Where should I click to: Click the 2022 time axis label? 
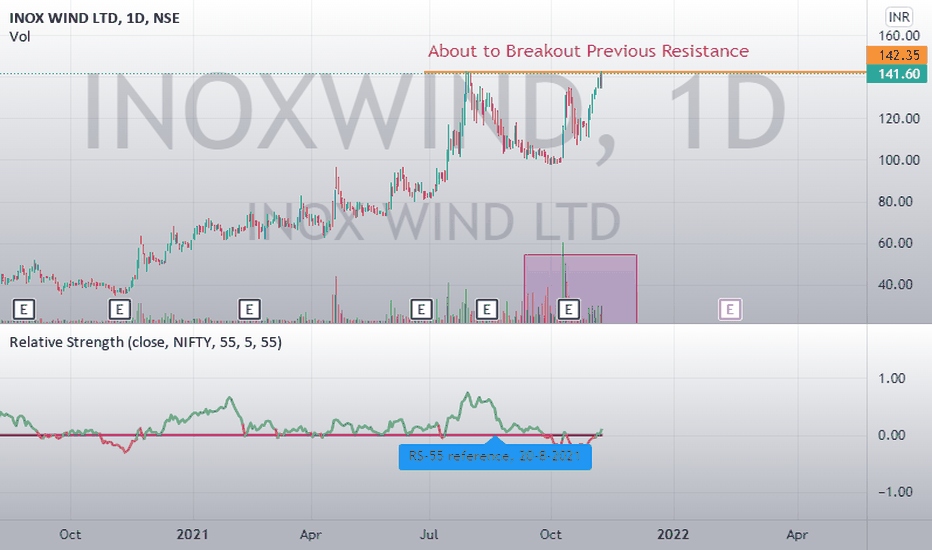pos(673,535)
